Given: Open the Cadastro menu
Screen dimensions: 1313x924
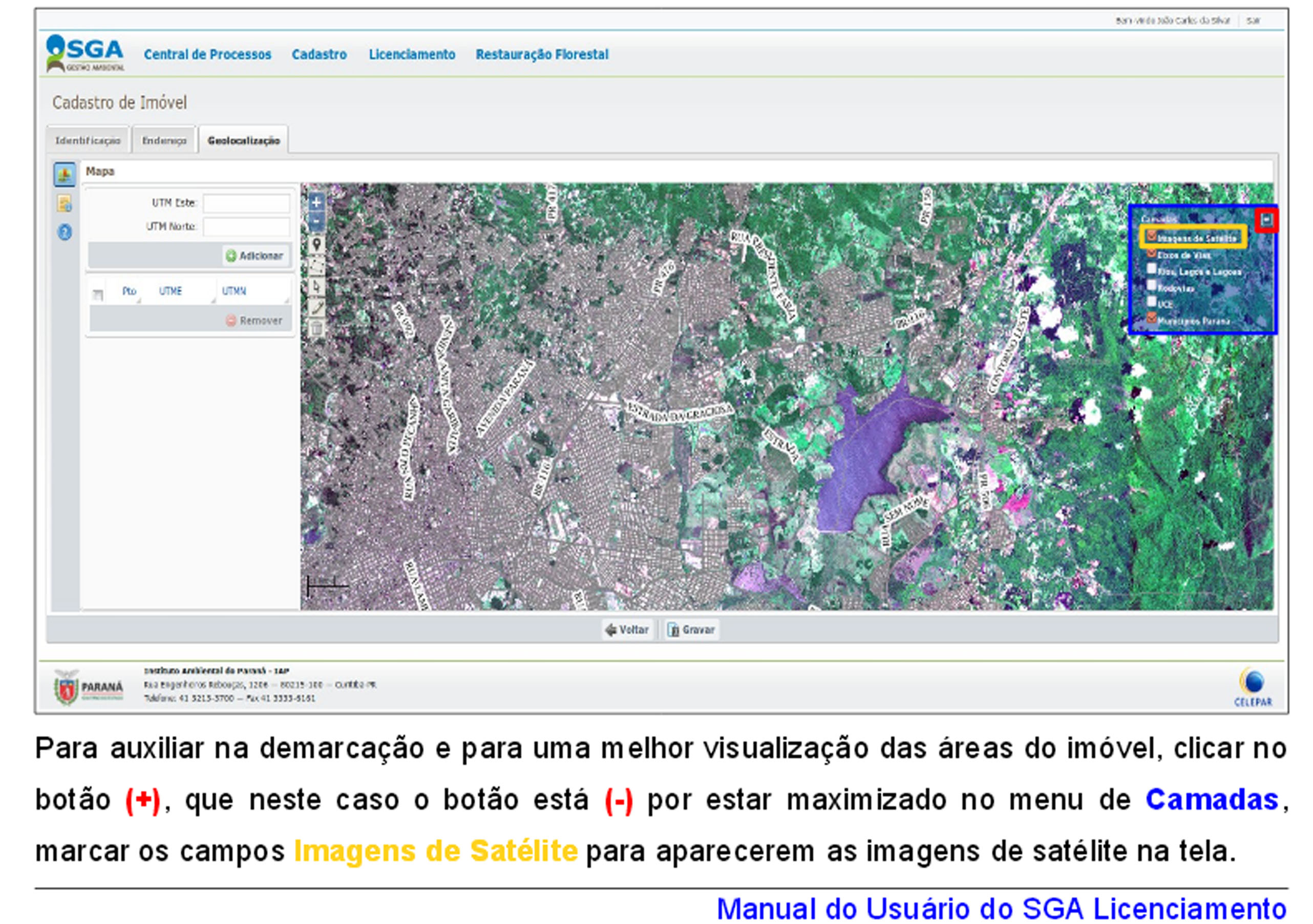Looking at the screenshot, I should click(x=319, y=54).
